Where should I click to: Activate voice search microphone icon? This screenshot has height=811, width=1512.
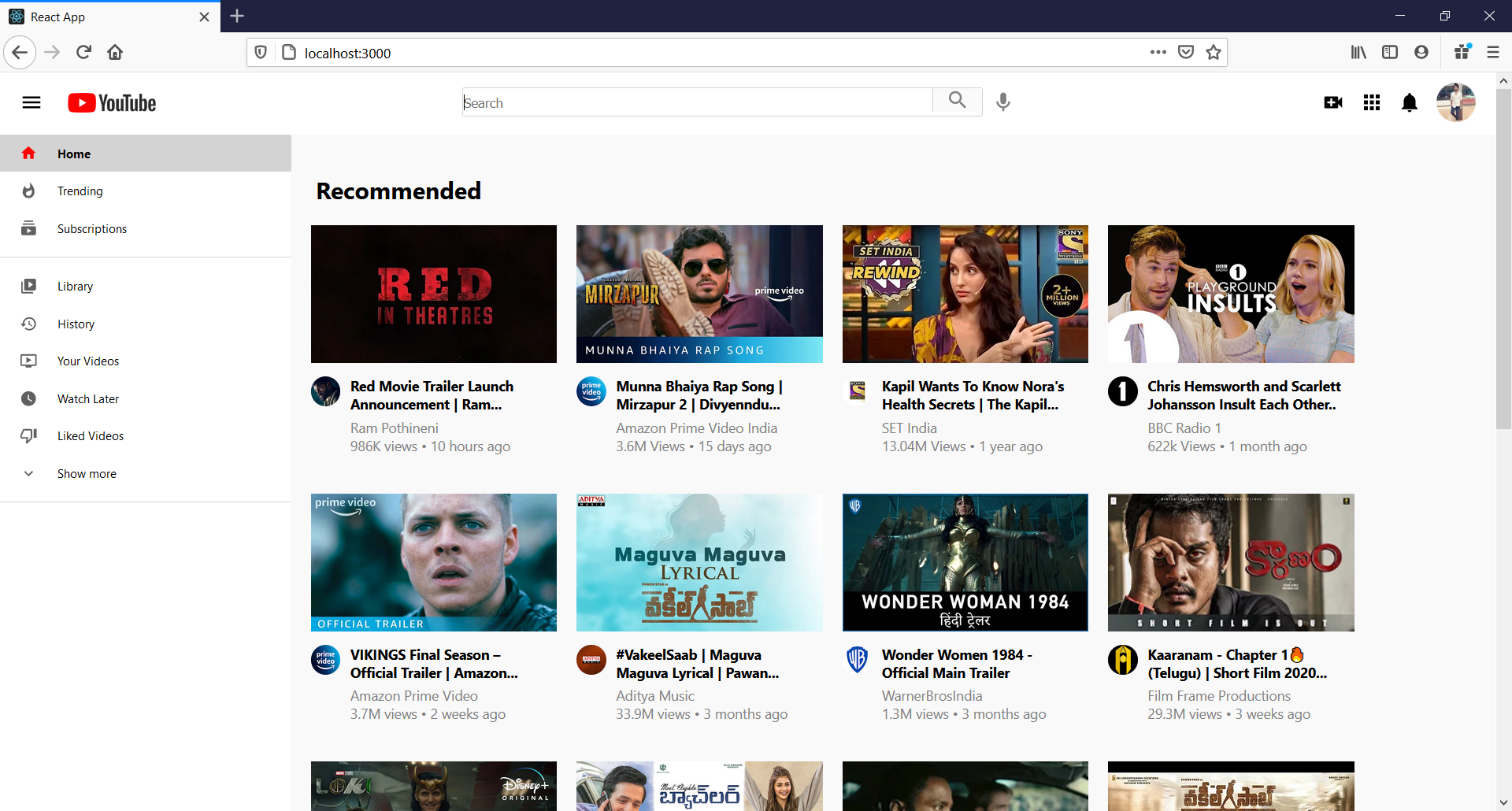(1002, 102)
